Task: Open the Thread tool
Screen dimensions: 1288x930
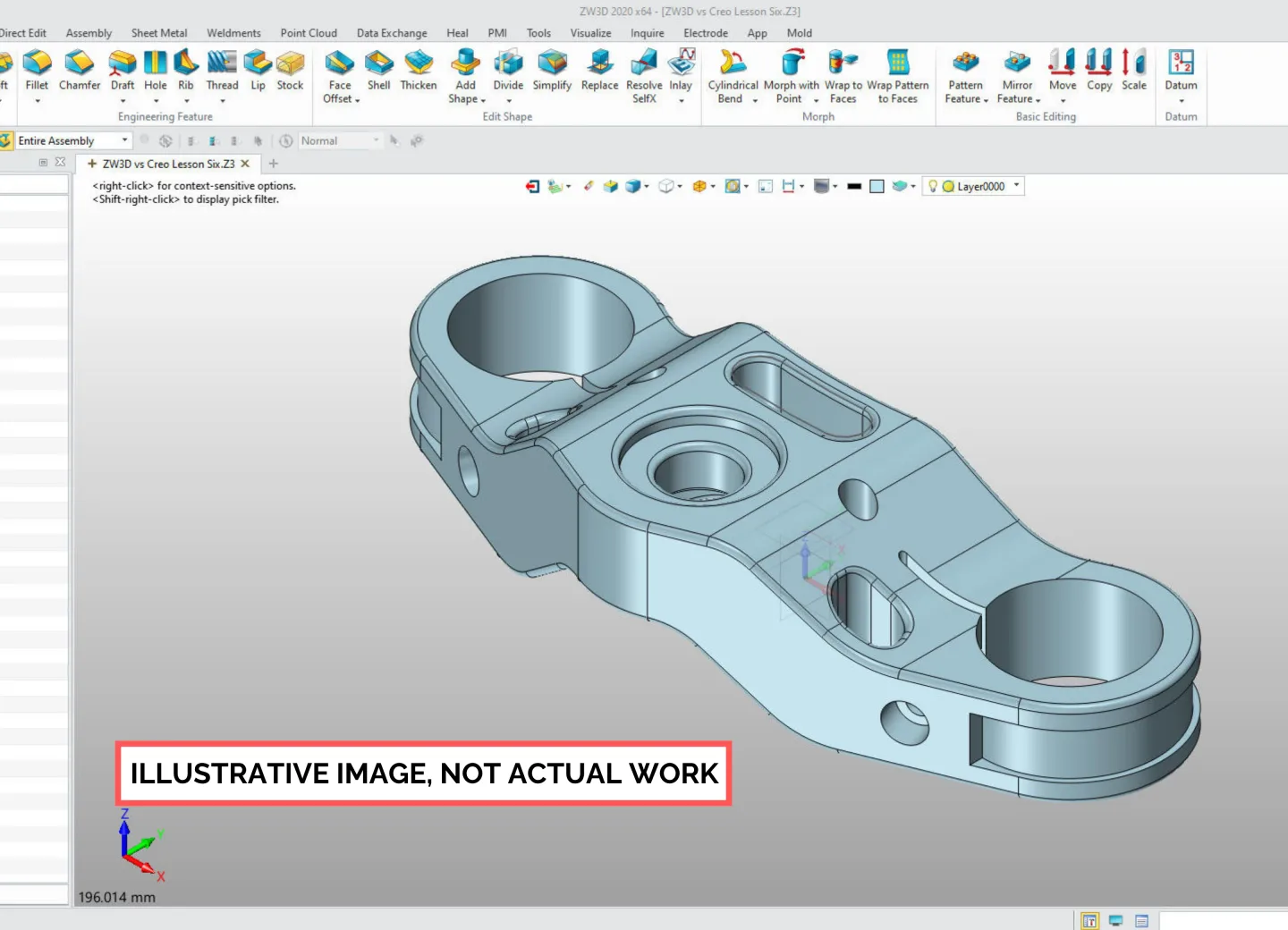Action: coord(222,70)
